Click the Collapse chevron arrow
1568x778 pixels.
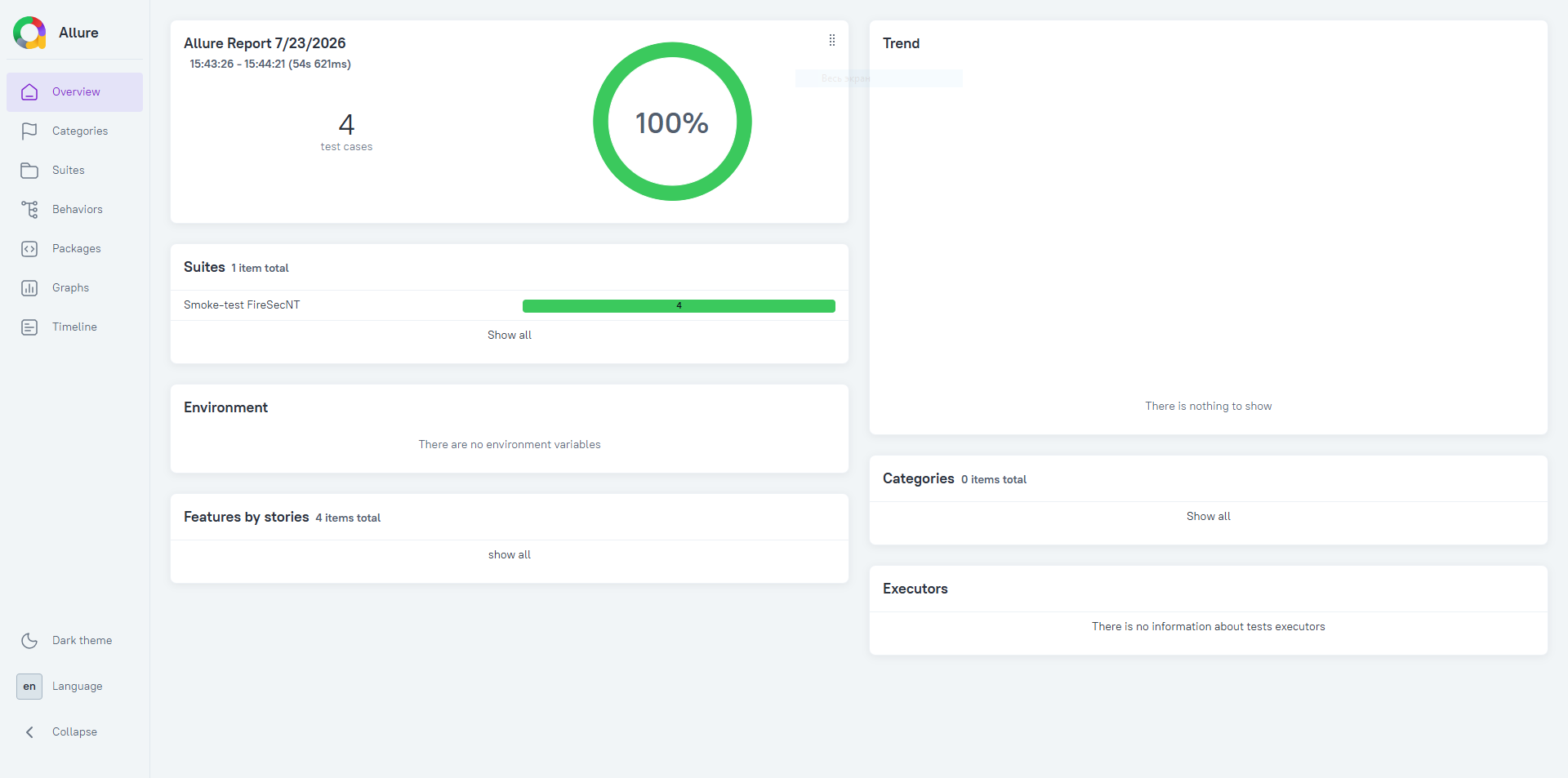[x=29, y=732]
